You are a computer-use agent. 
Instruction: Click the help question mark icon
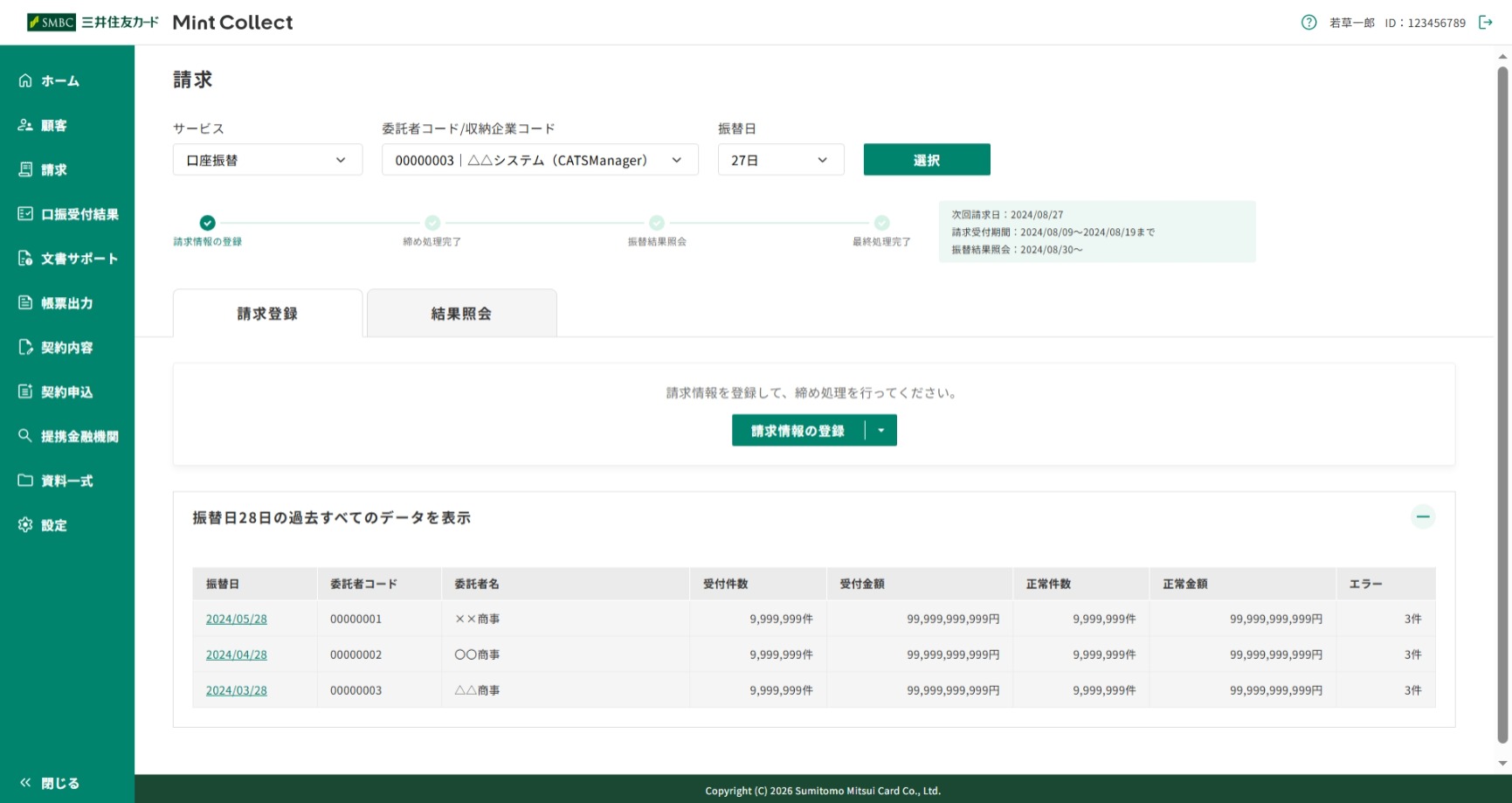click(1308, 23)
